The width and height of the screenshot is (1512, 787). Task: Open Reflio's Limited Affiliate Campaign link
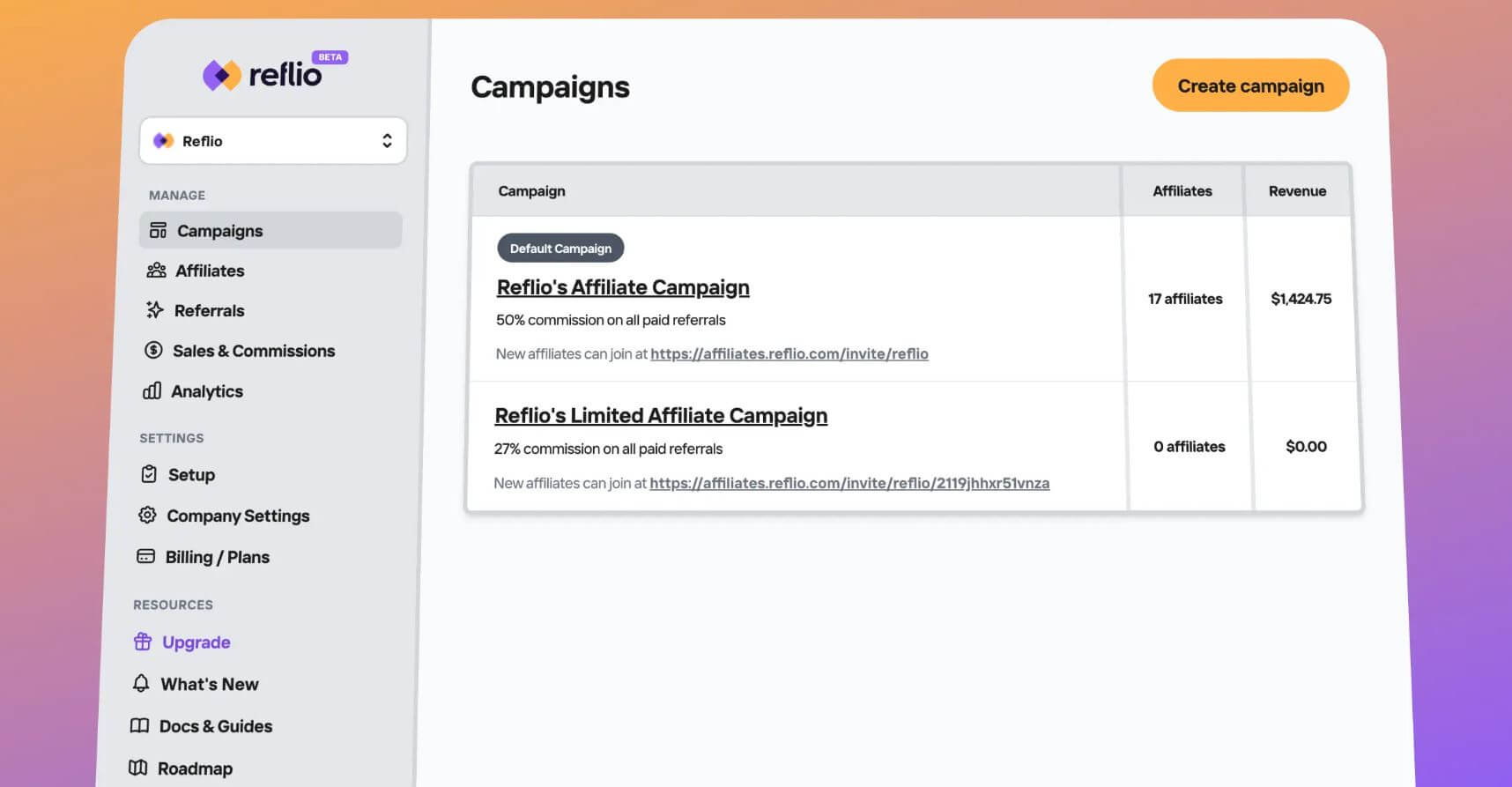point(661,415)
